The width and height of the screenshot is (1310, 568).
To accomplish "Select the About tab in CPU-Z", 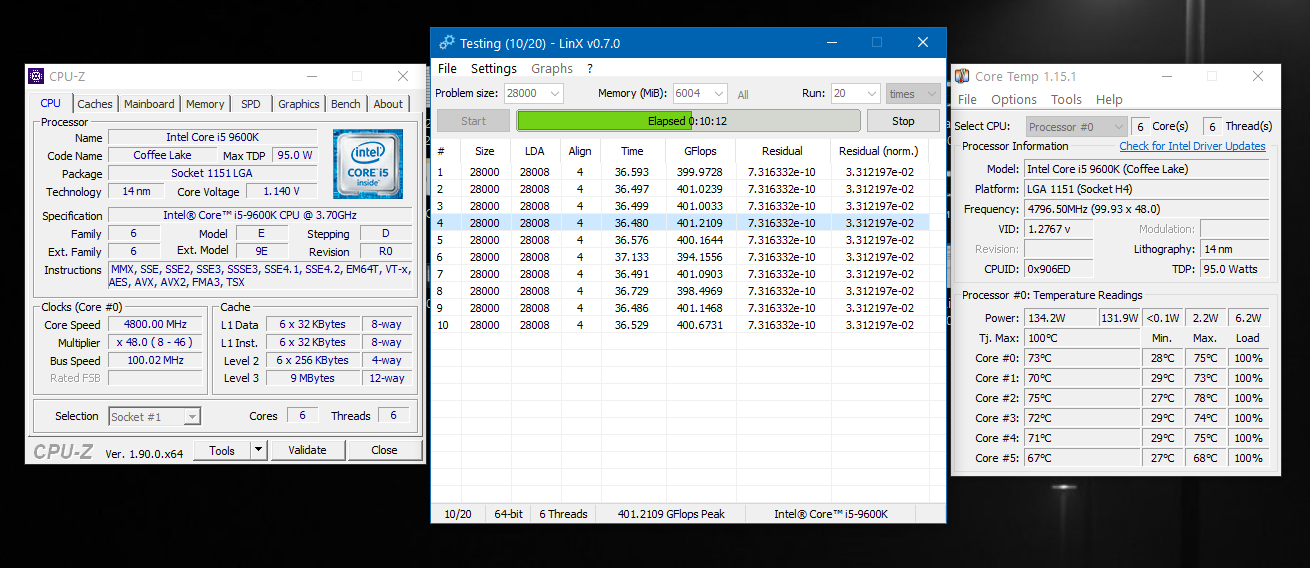I will coord(388,104).
